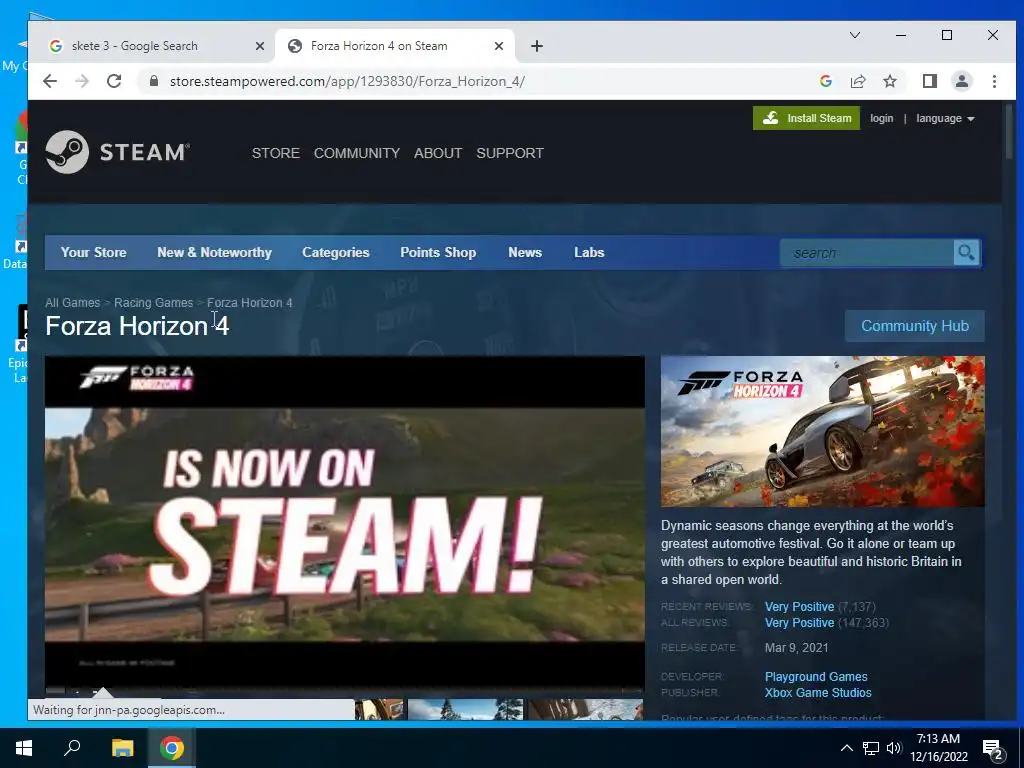
Task: Bookmark this page with the star
Action: (x=889, y=81)
